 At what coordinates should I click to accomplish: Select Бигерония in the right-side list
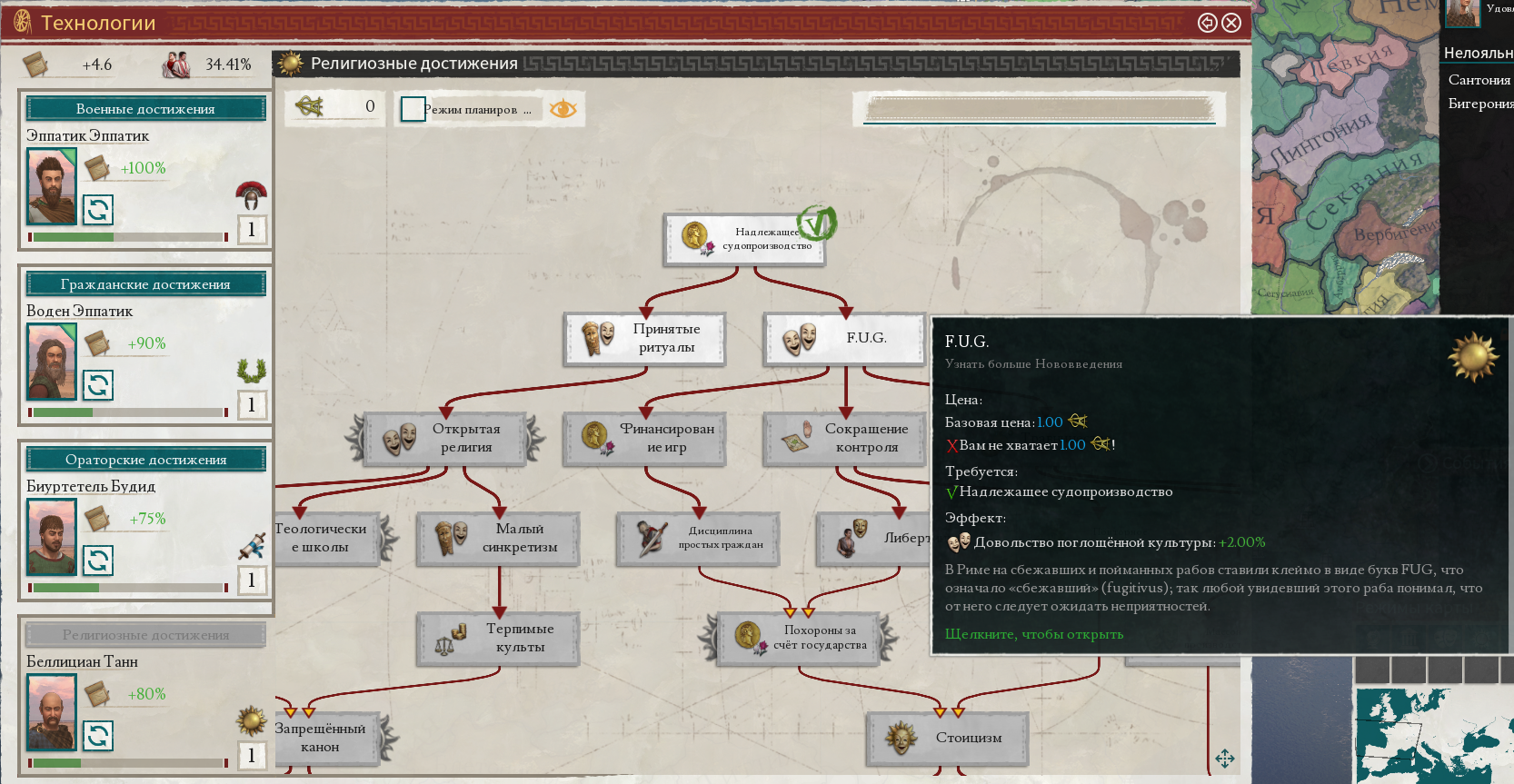tap(1480, 104)
